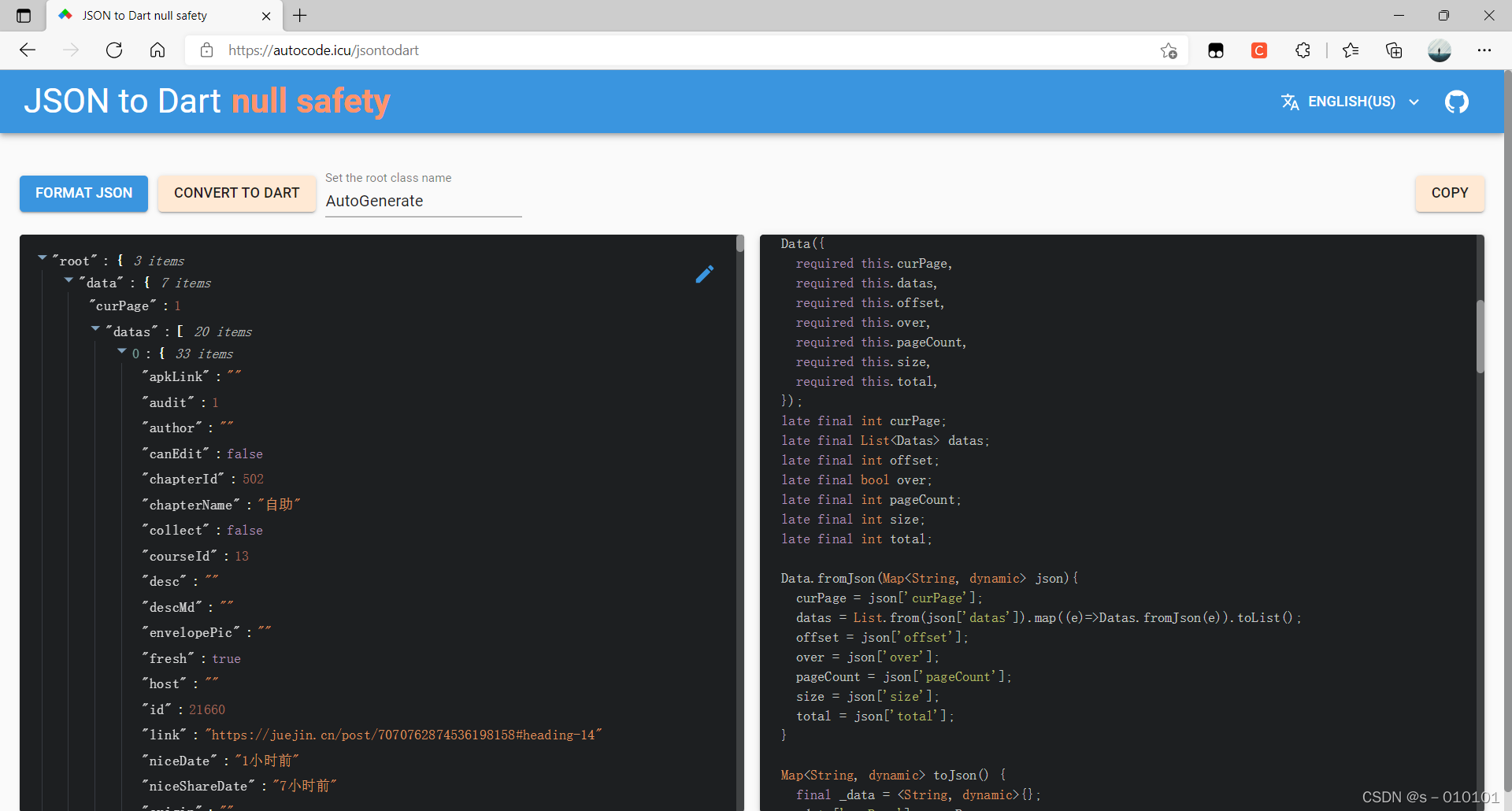This screenshot has height=811, width=1512.
Task: Click the browser address bar URL
Action: point(324,50)
